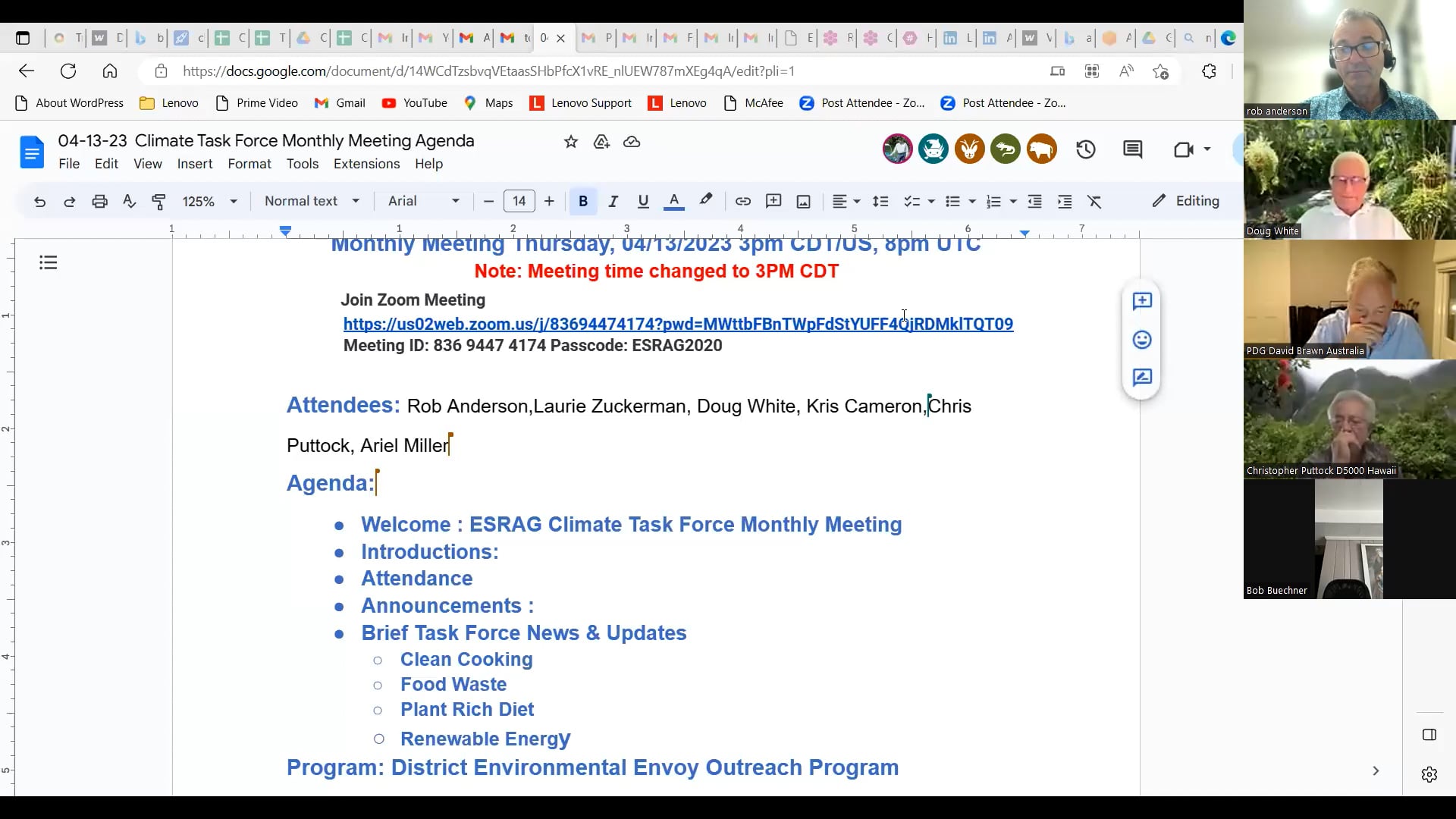
Task: Apply italic formatting
Action: pyautogui.click(x=613, y=201)
